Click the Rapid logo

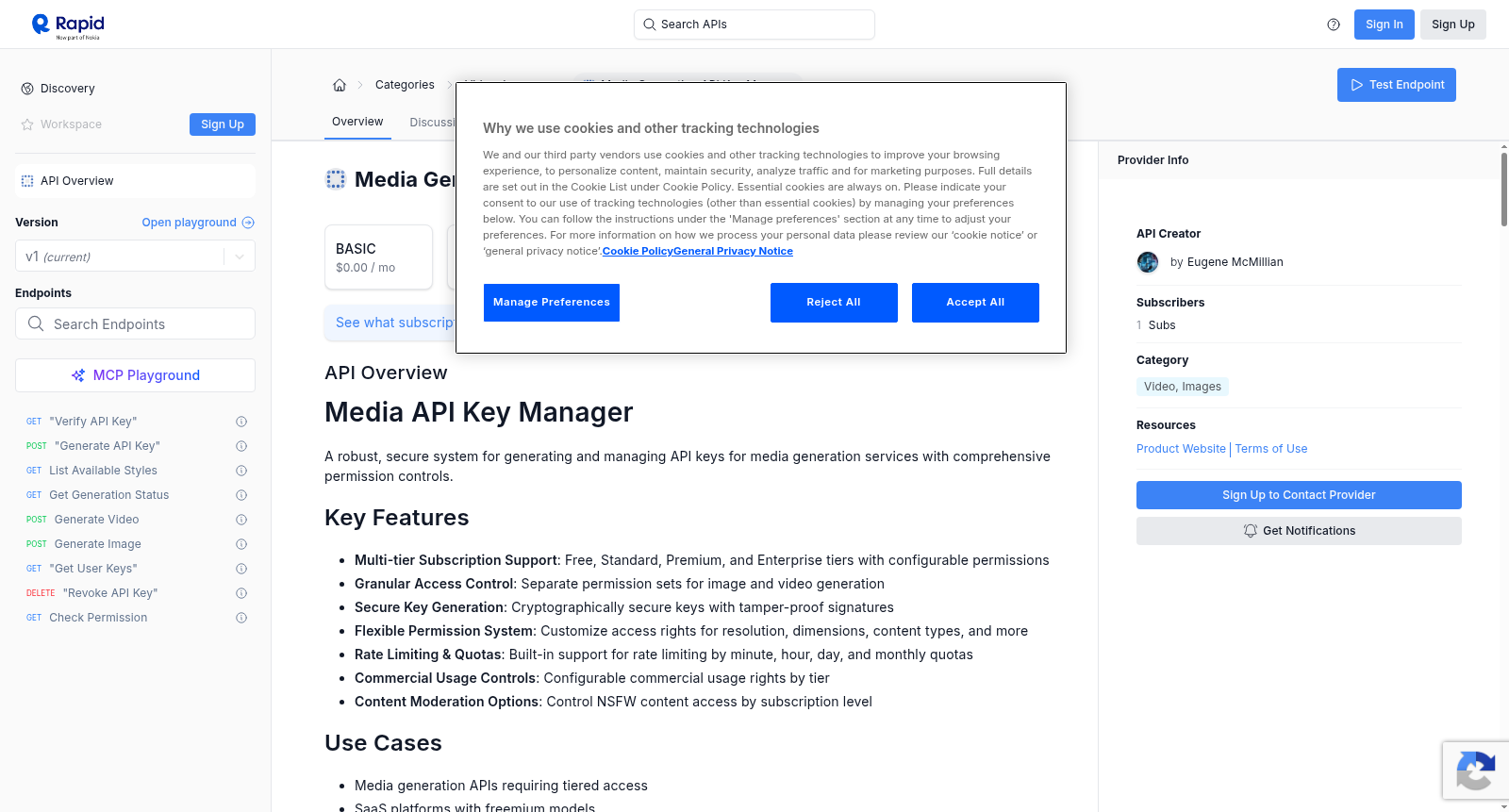(68, 25)
